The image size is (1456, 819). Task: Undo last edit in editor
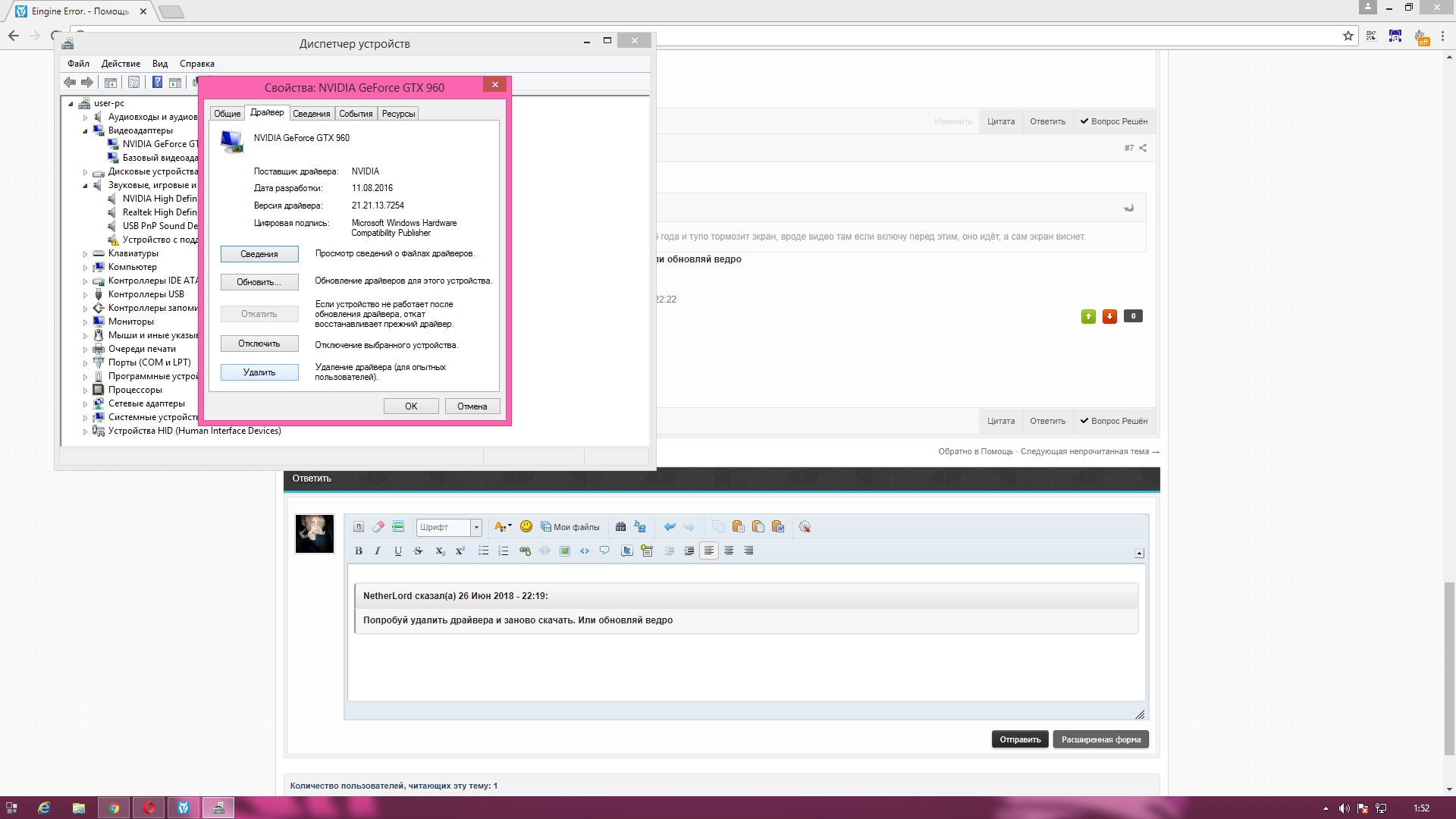coord(669,527)
